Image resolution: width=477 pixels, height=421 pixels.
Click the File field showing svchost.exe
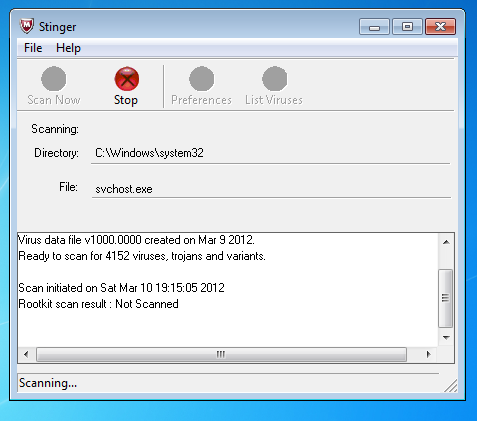coord(271,189)
